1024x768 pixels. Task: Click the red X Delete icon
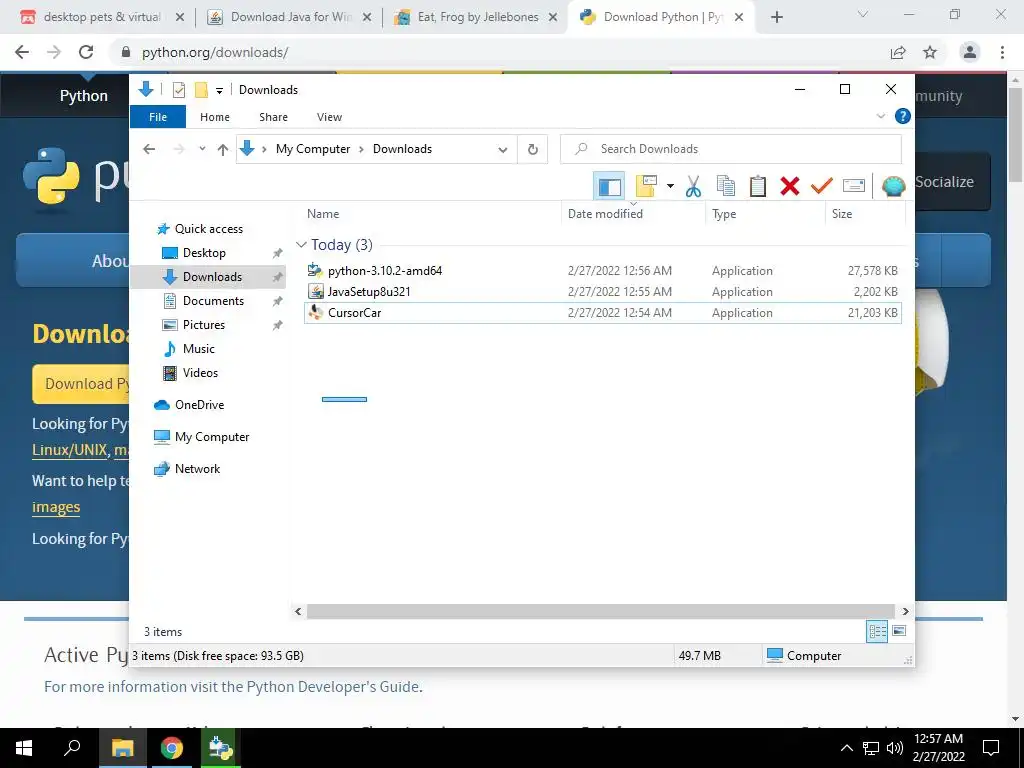[790, 186]
